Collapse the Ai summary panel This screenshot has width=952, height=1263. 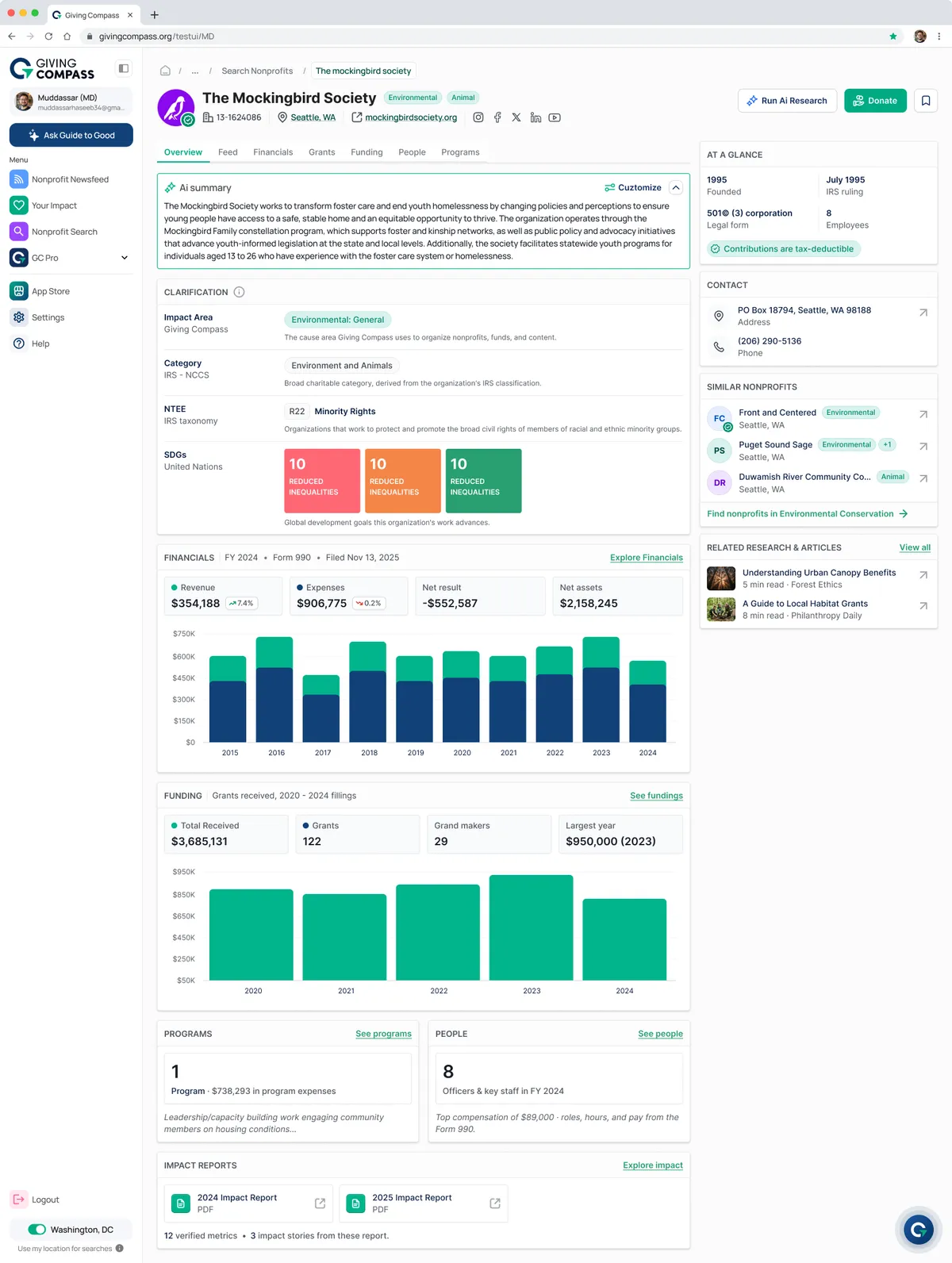(676, 188)
